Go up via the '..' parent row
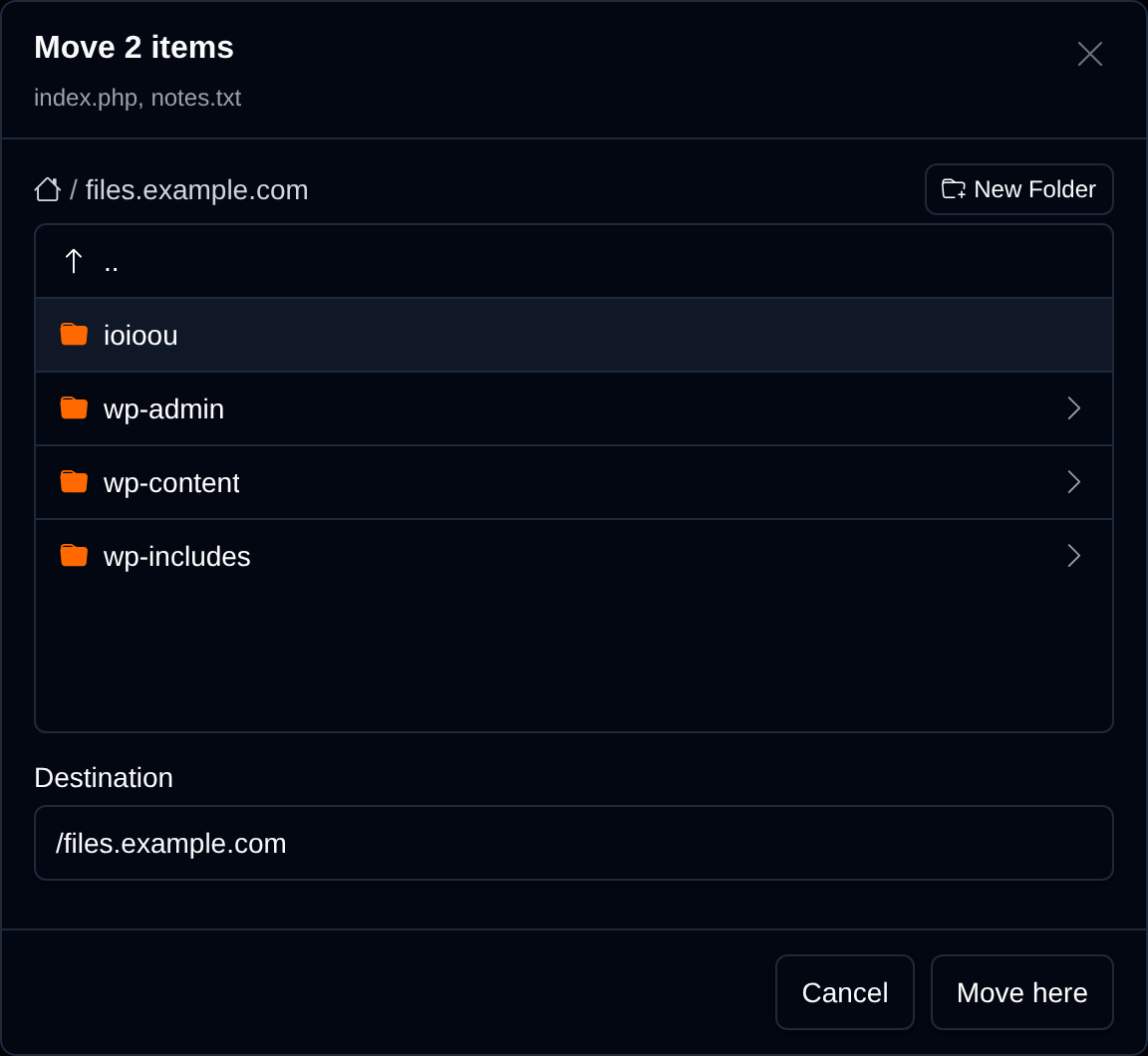The image size is (1148, 1056). point(574,261)
